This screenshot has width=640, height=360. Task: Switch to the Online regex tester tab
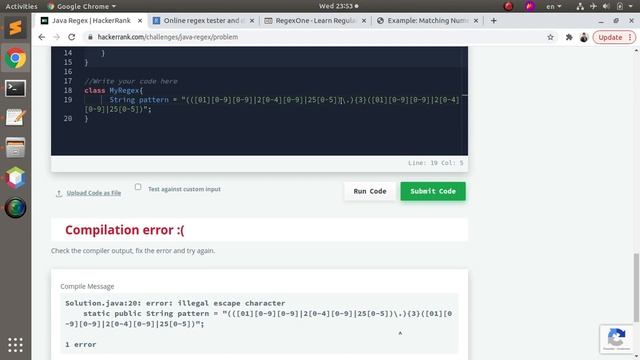203,20
